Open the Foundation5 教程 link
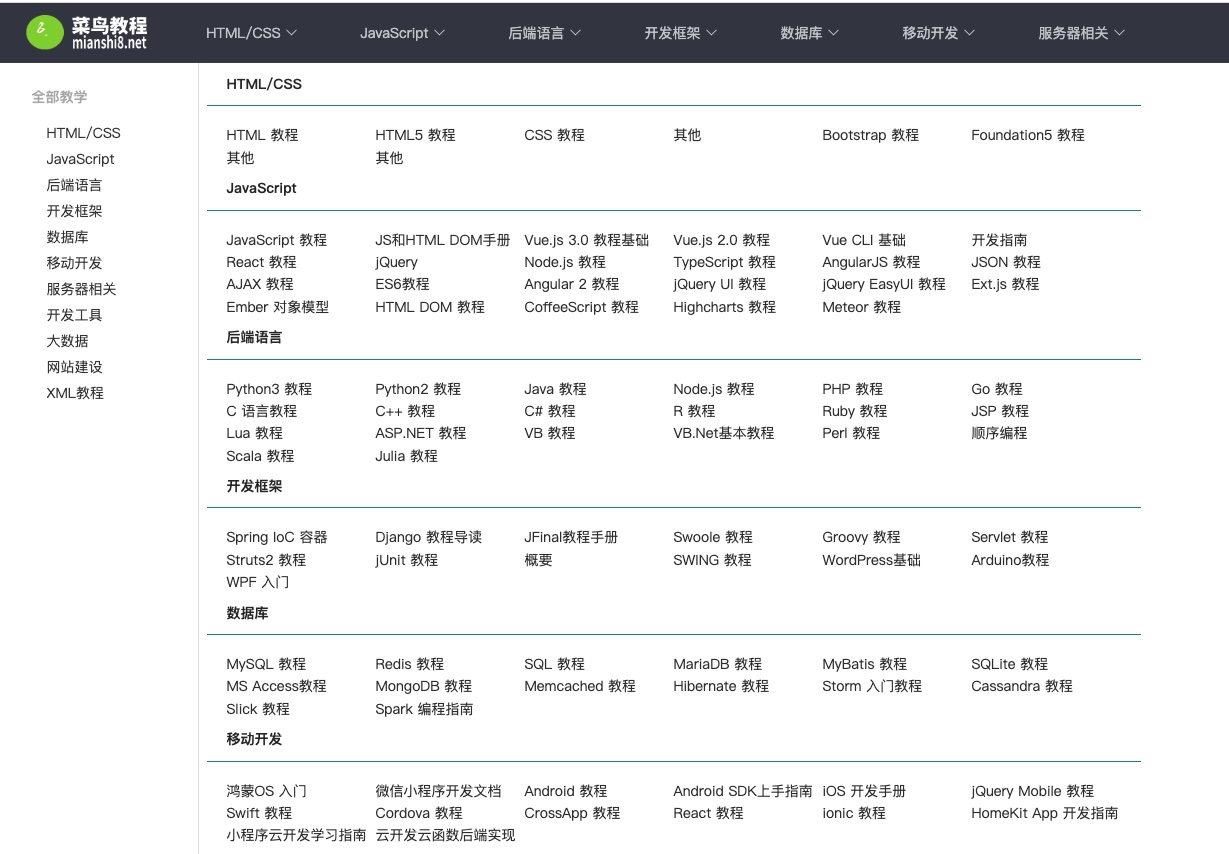Image resolution: width=1229 pixels, height=854 pixels. pos(1028,135)
